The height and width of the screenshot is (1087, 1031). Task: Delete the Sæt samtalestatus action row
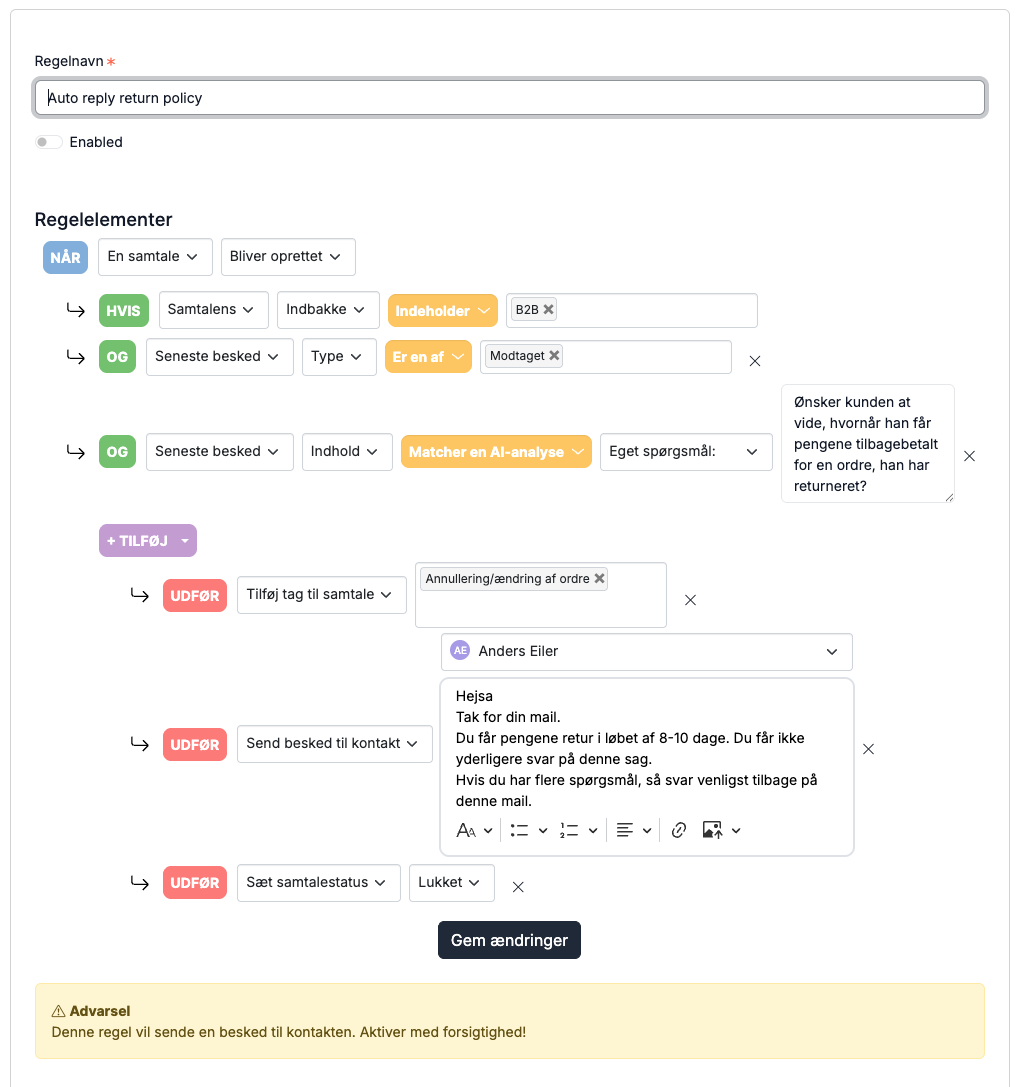[518, 887]
